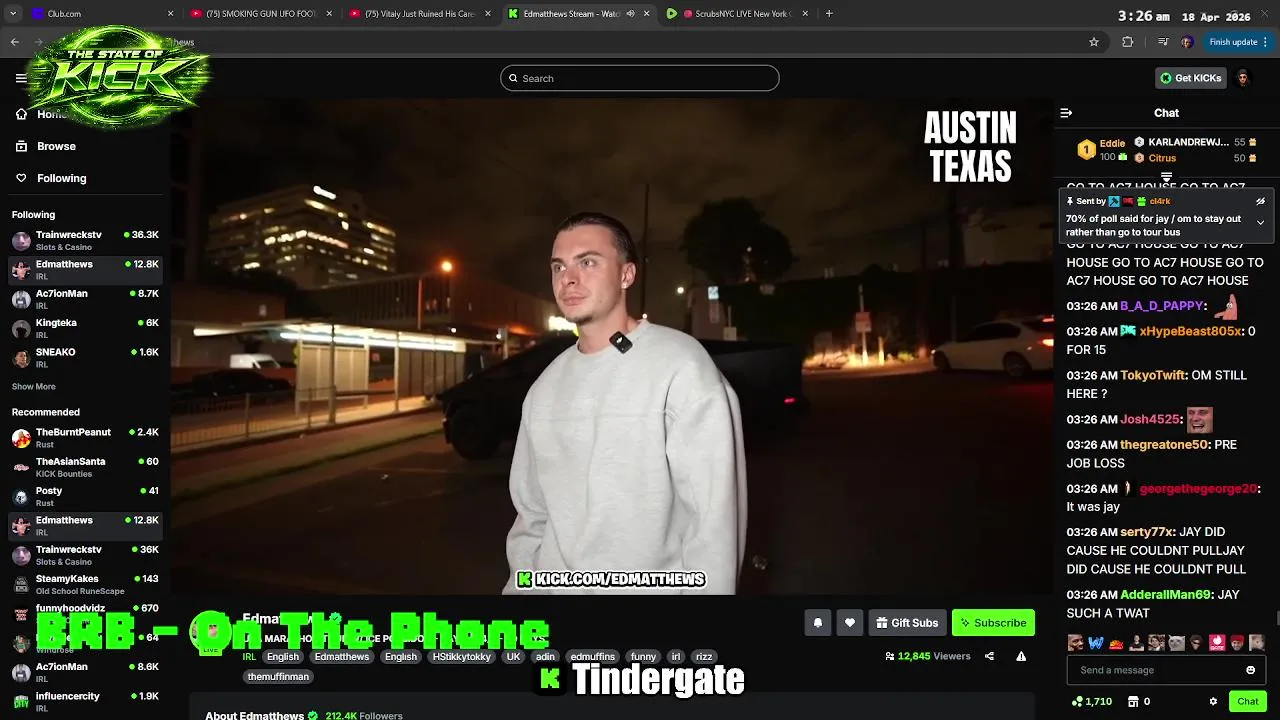Select the themuffinman tag
The width and height of the screenshot is (1280, 720).
point(278,677)
